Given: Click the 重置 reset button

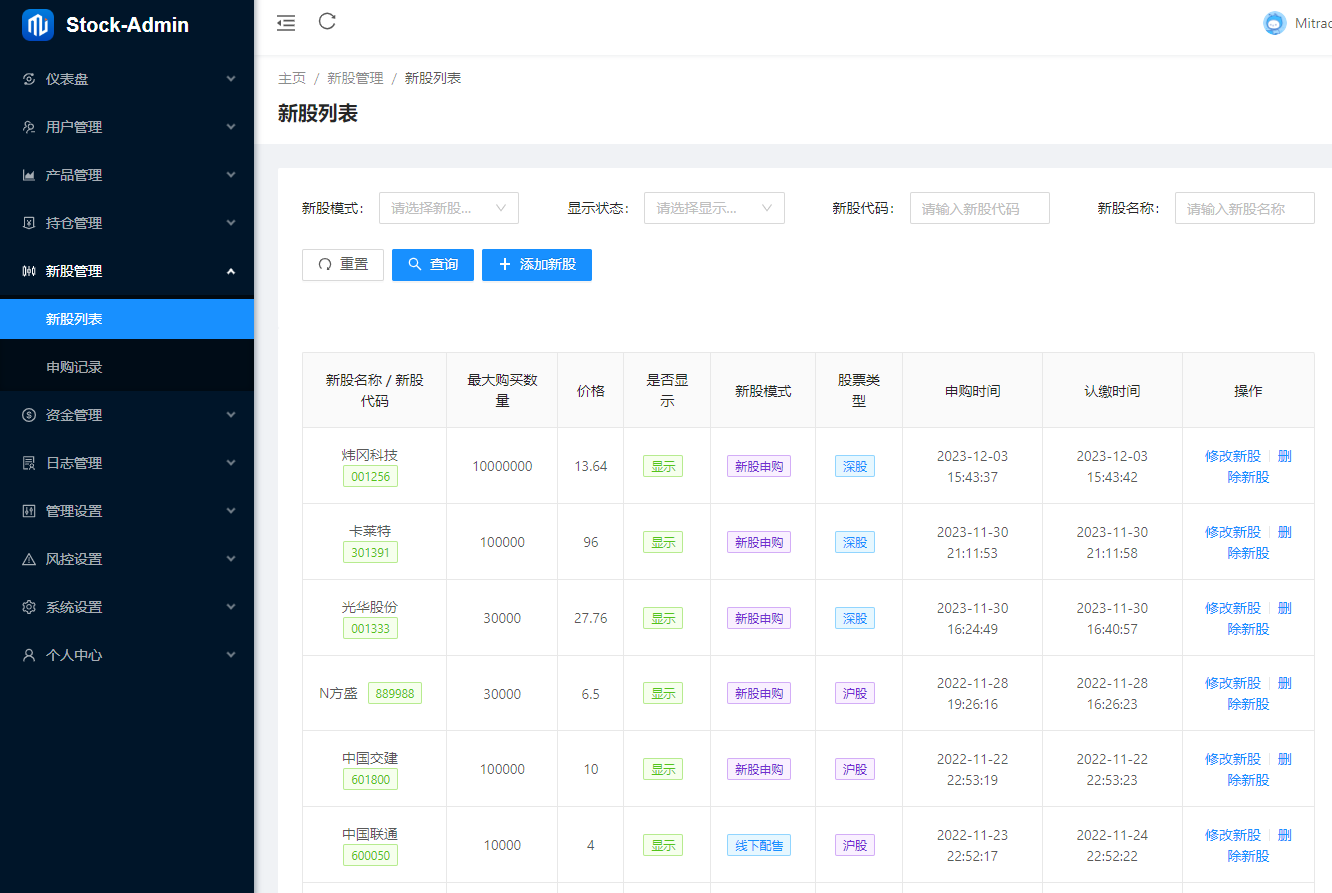Looking at the screenshot, I should click(342, 265).
